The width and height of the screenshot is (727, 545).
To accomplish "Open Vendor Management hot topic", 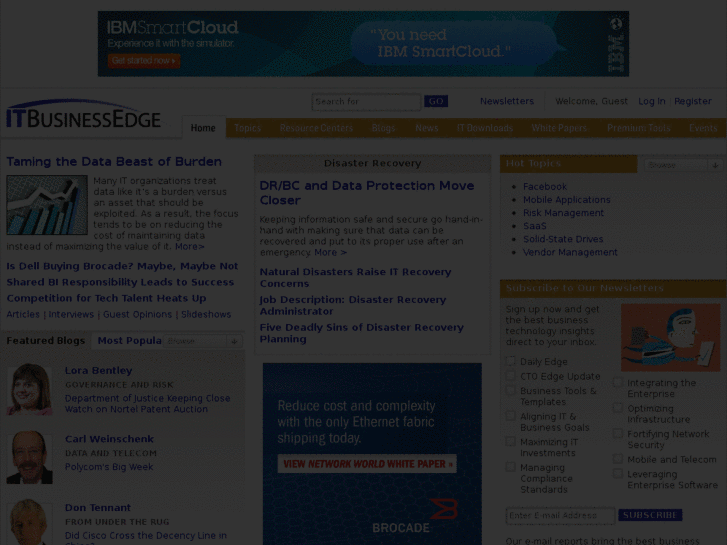I will (570, 252).
